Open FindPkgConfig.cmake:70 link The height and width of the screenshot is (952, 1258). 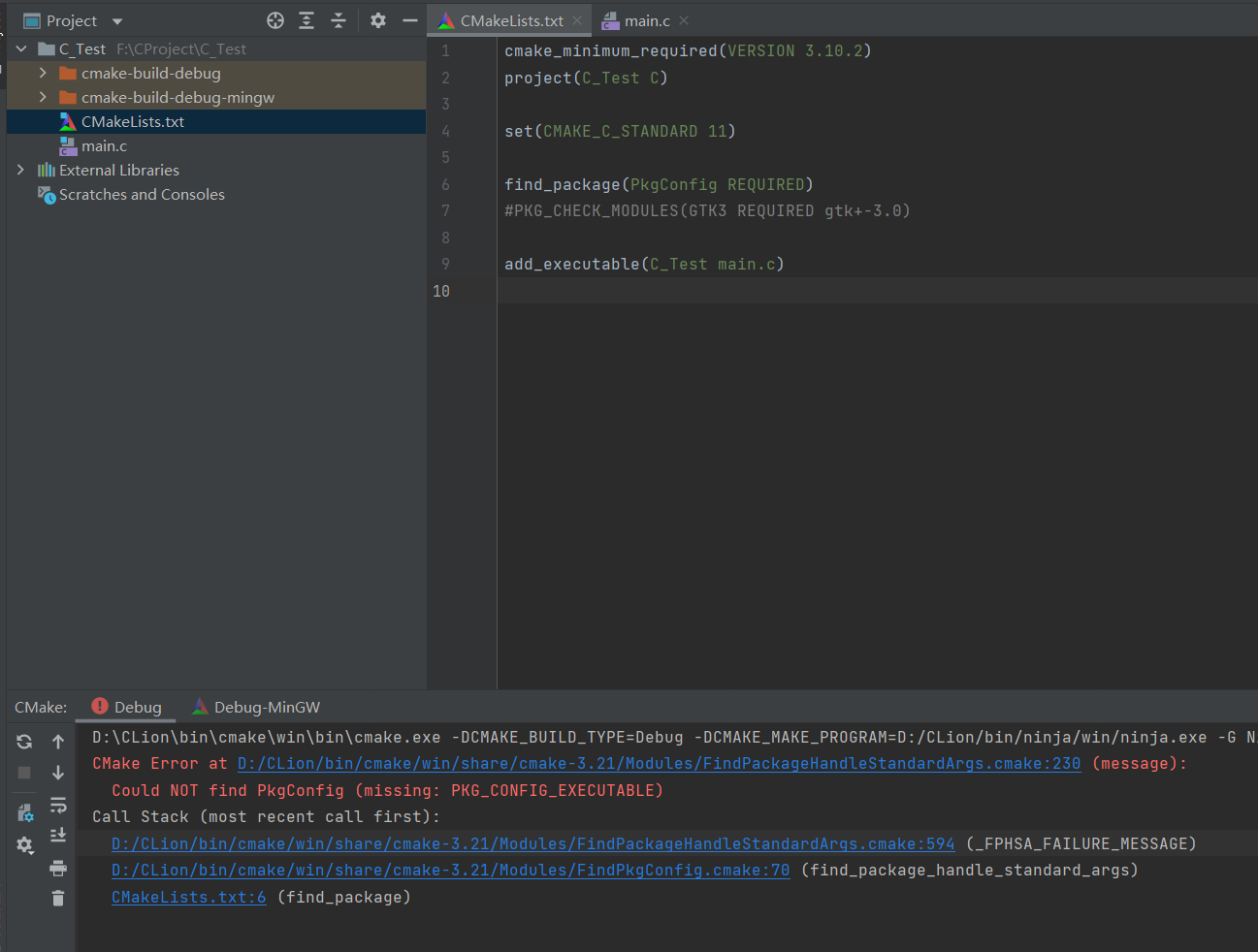pyautogui.click(x=450, y=871)
